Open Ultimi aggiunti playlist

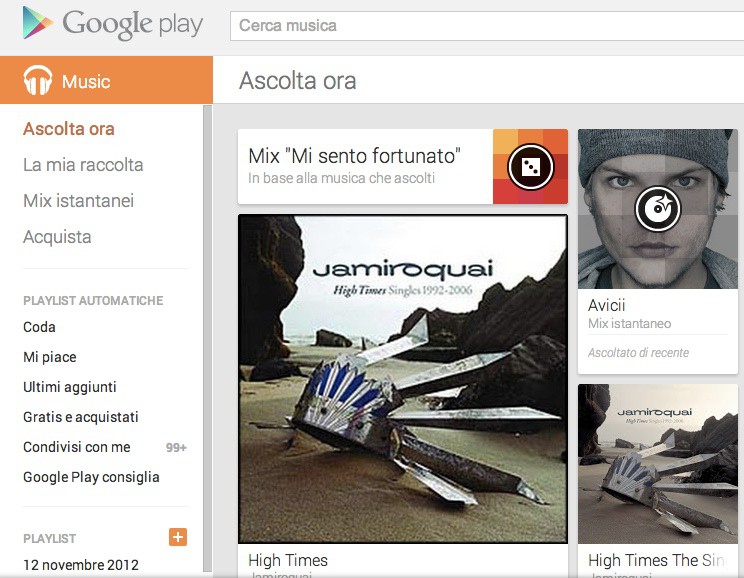tap(70, 387)
